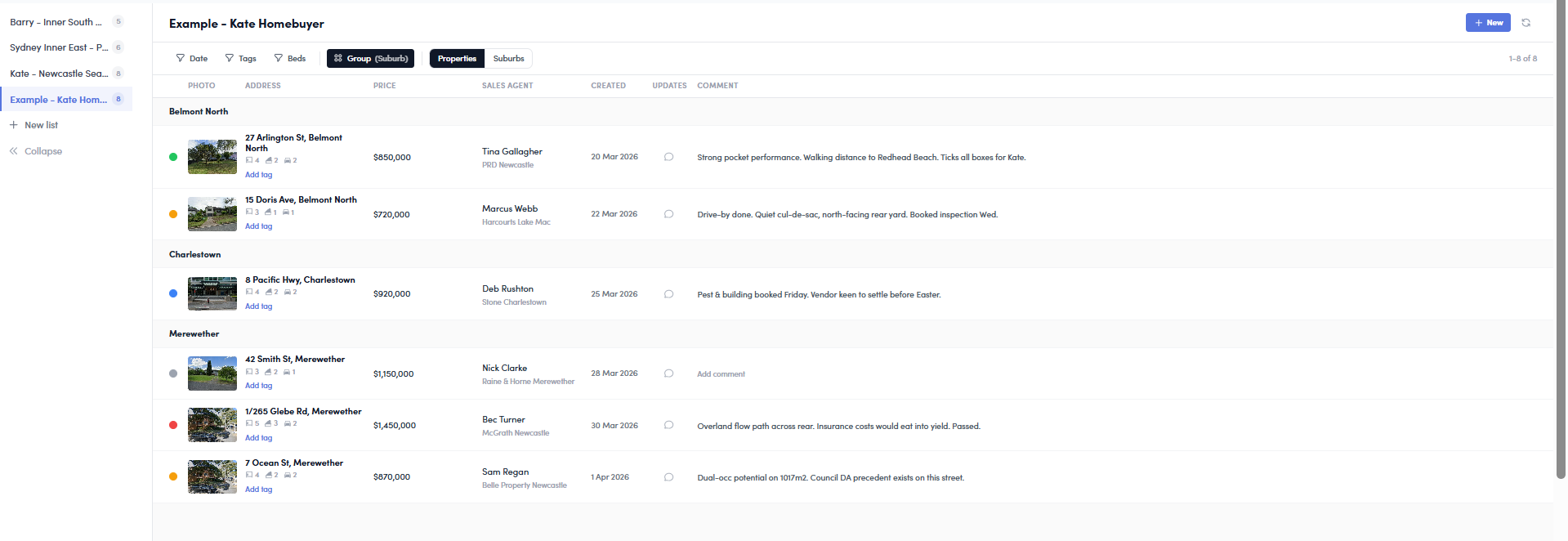Click agent name Bec Turner
The image size is (1568, 541).
503,419
